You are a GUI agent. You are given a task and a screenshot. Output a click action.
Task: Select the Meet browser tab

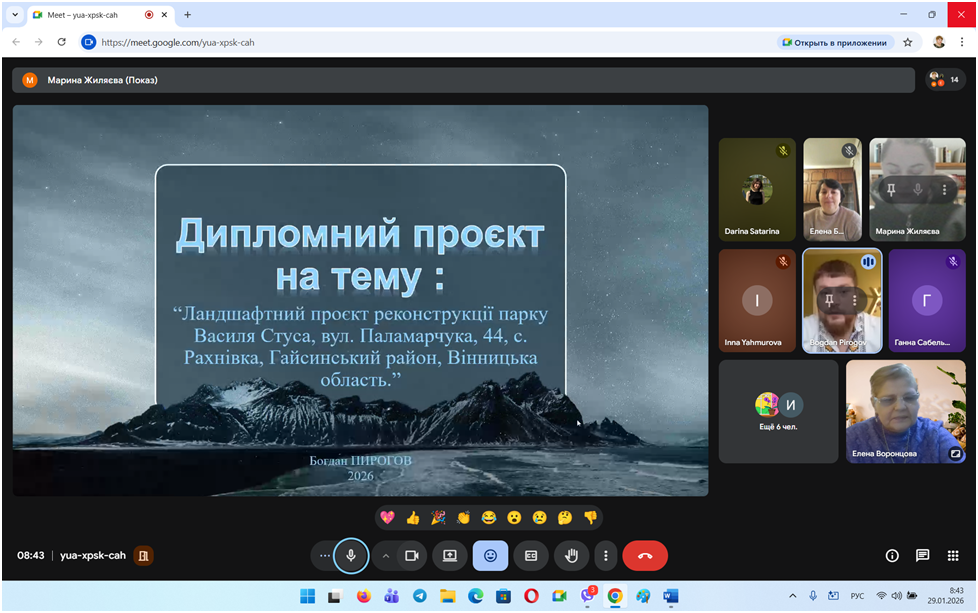tap(90, 15)
